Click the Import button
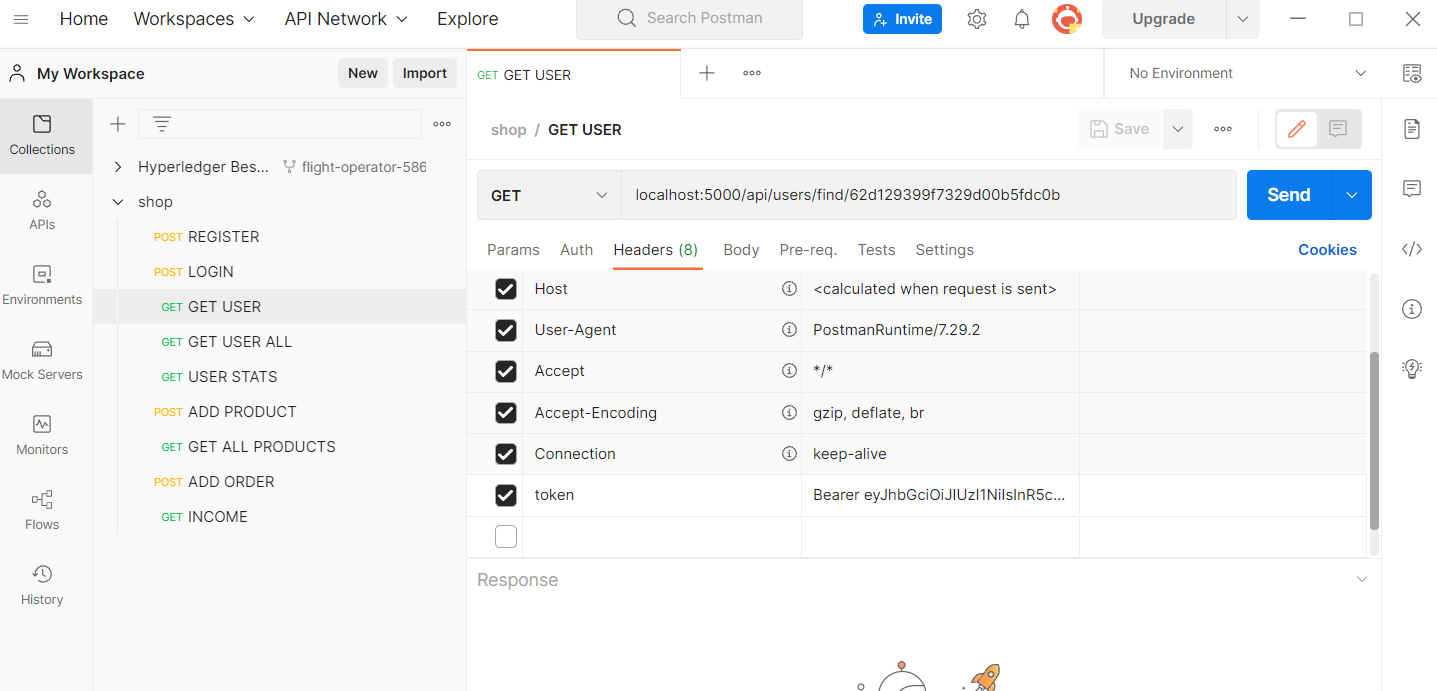The width and height of the screenshot is (1437, 691). point(425,73)
